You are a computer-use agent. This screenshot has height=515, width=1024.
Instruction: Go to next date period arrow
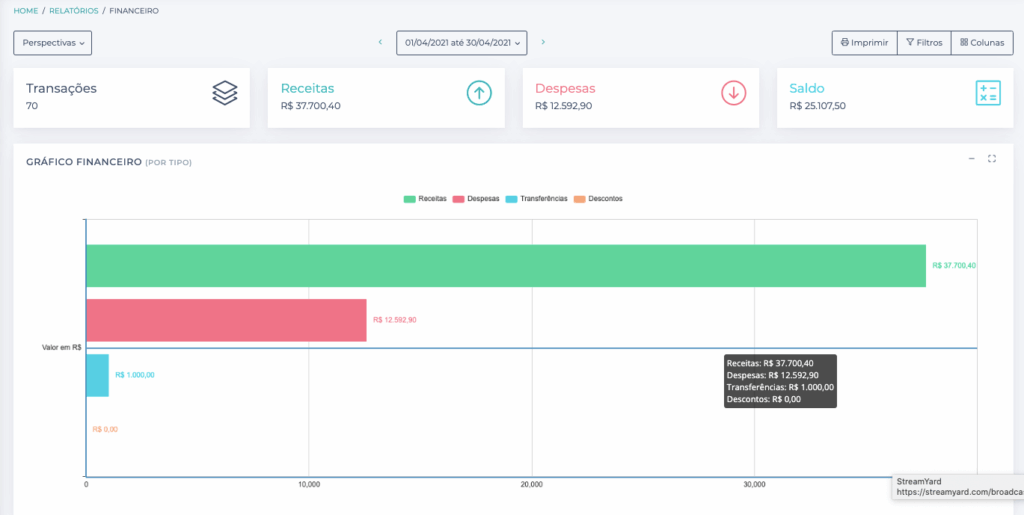coord(543,43)
